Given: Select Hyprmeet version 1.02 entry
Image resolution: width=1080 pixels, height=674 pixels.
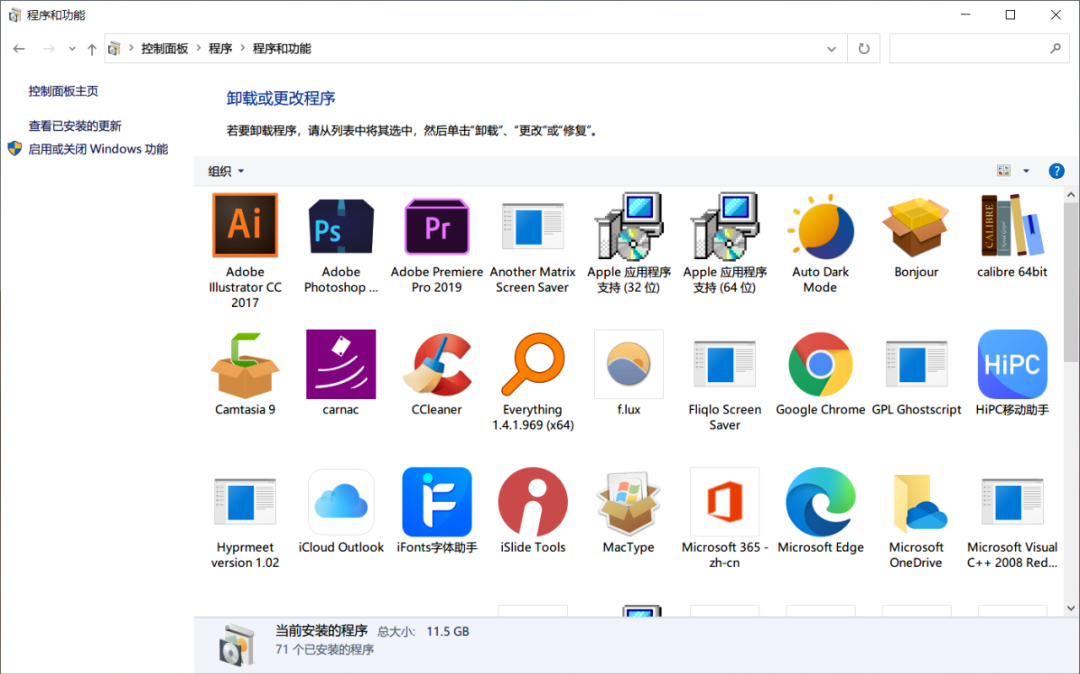Looking at the screenshot, I should click(245, 523).
